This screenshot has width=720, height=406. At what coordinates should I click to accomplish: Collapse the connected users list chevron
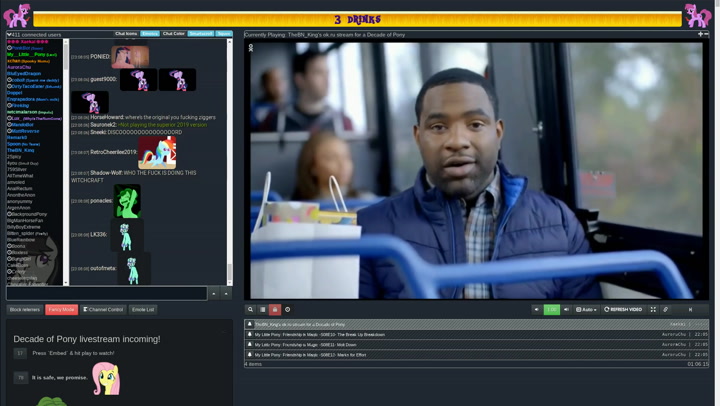tap(9, 34)
